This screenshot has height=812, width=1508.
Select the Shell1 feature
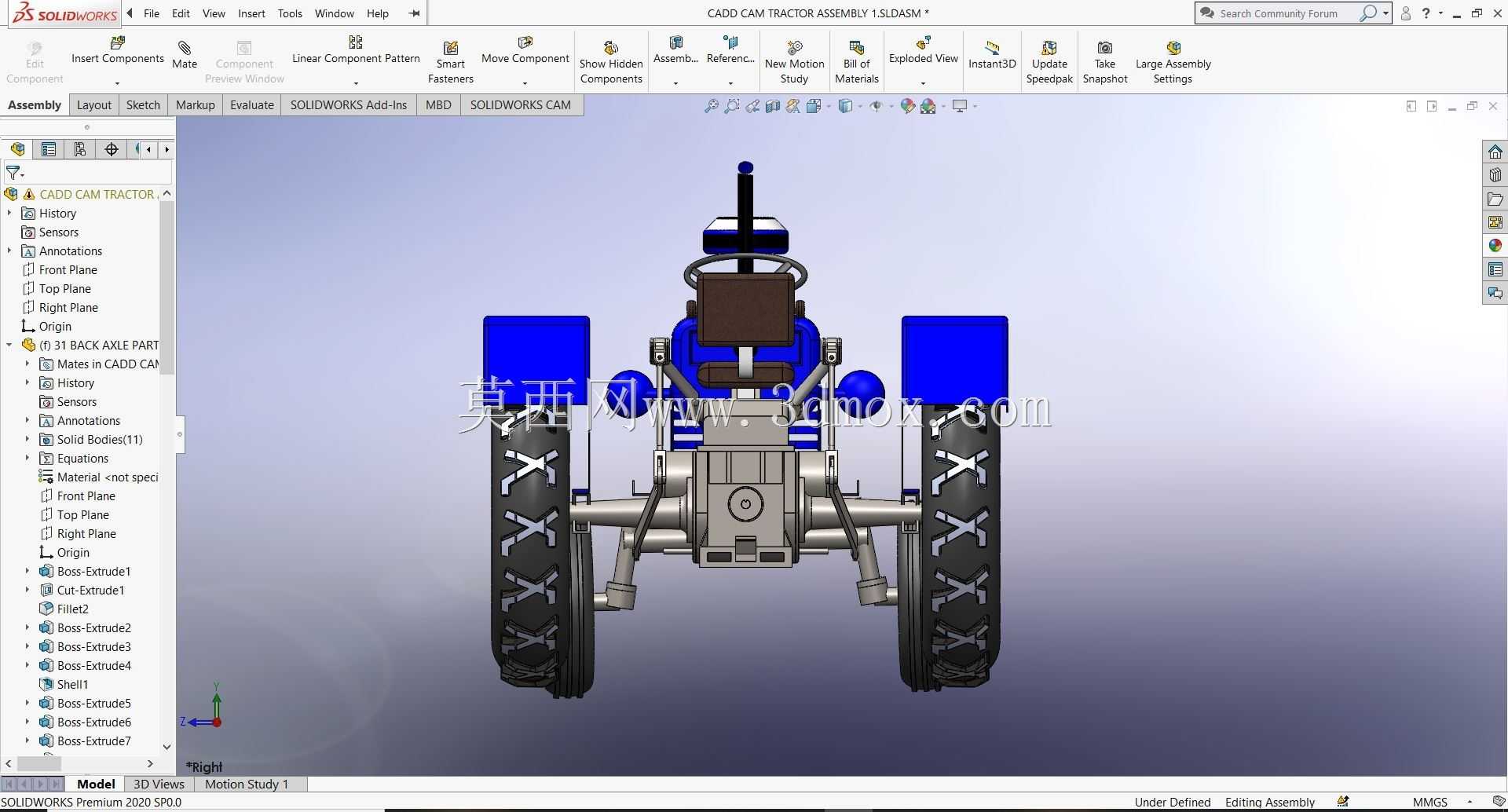(x=72, y=684)
